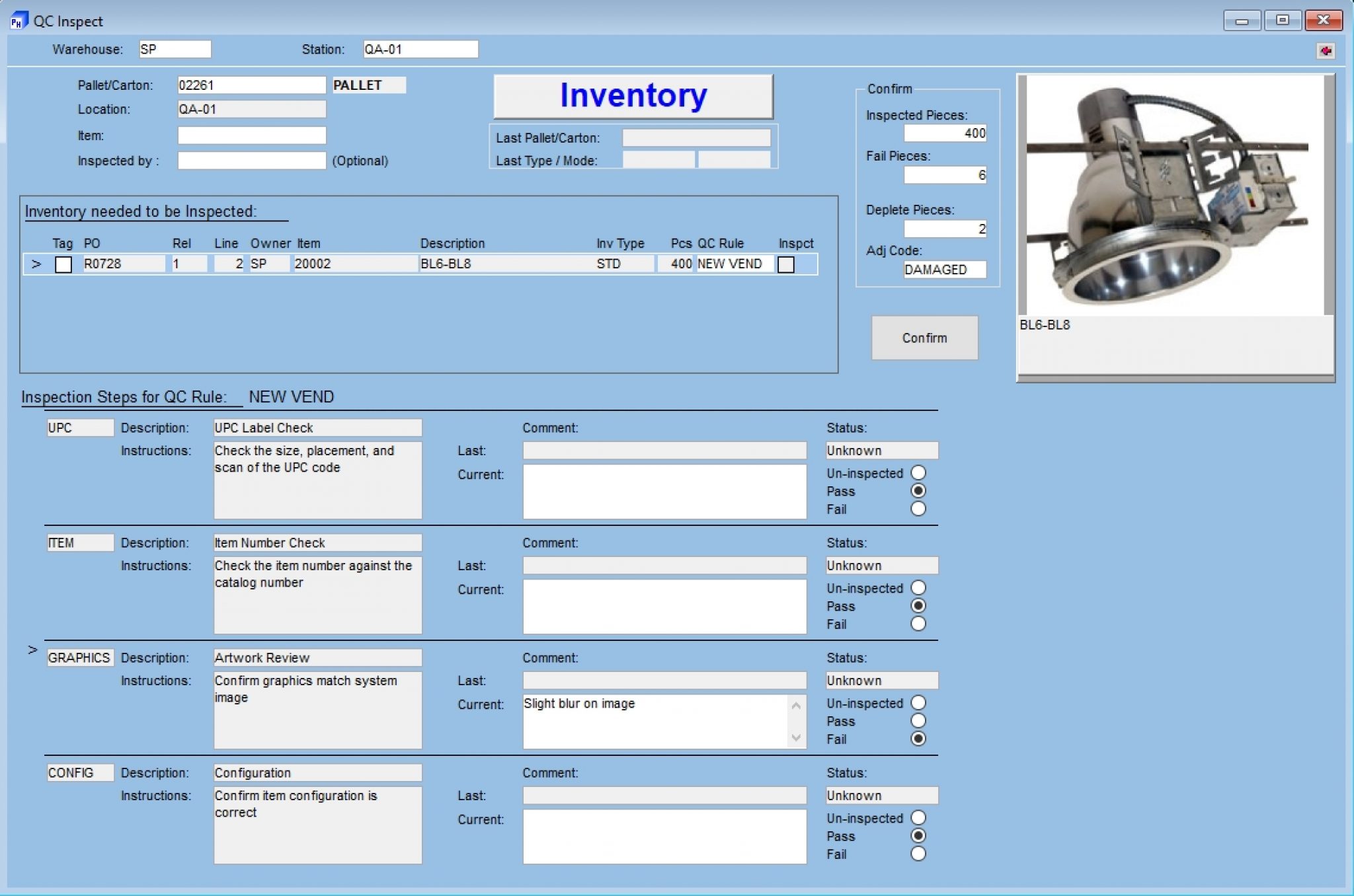Click scroll-down arrow on GRAPHICS comment box

pyautogui.click(x=796, y=739)
